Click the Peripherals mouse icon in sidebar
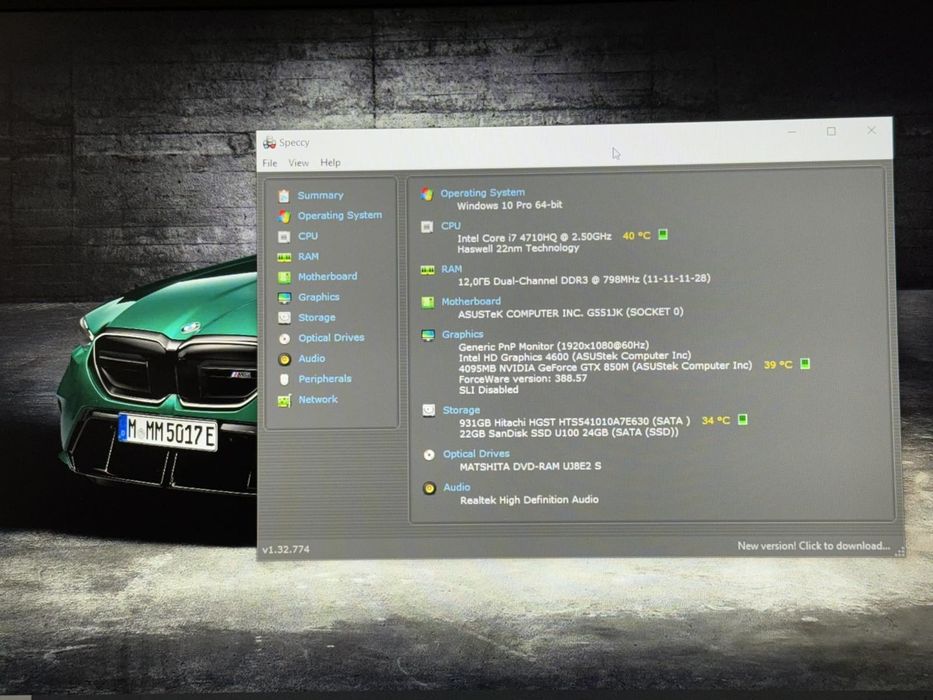Viewport: 933px width, 700px height. click(x=284, y=379)
